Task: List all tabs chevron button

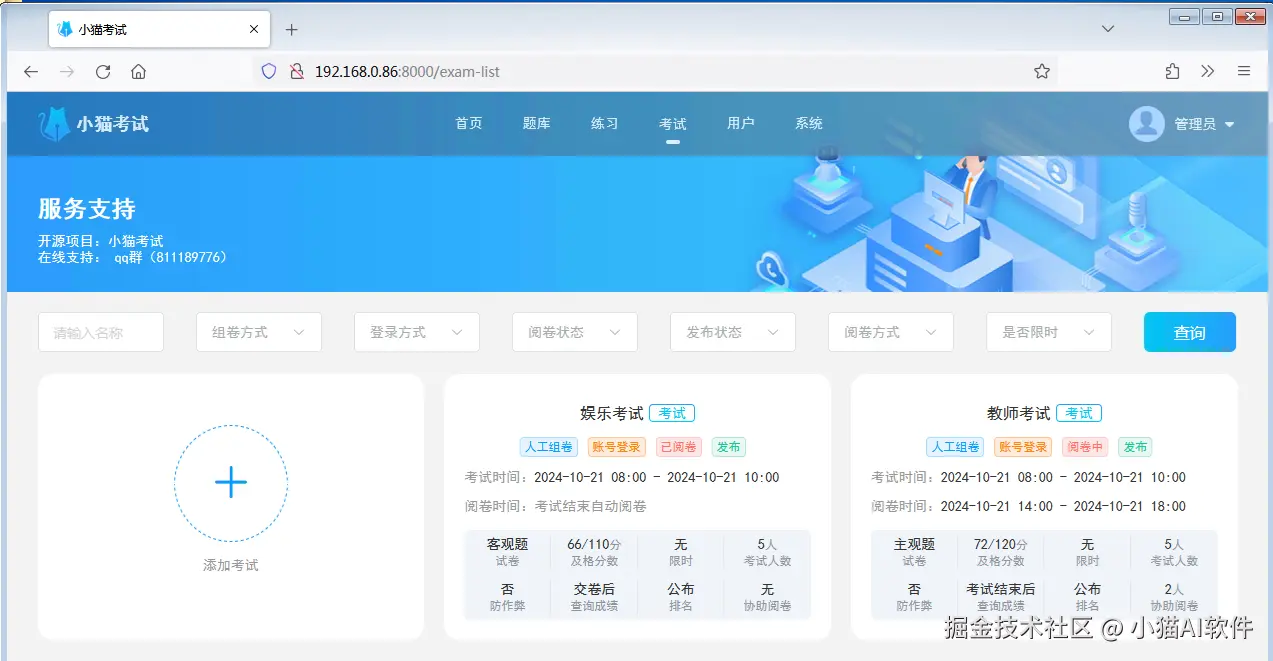Action: (1108, 29)
